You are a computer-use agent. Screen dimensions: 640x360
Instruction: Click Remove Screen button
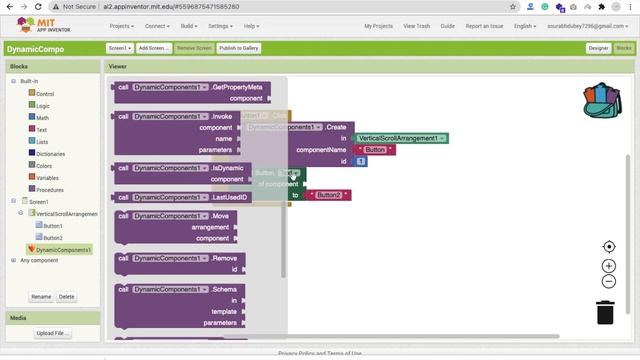click(x=194, y=48)
